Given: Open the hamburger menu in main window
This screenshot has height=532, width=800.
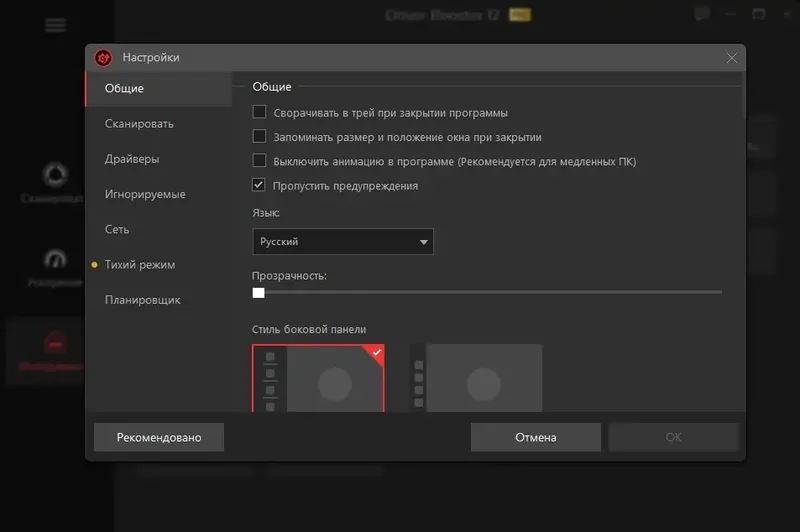Looking at the screenshot, I should coord(55,25).
